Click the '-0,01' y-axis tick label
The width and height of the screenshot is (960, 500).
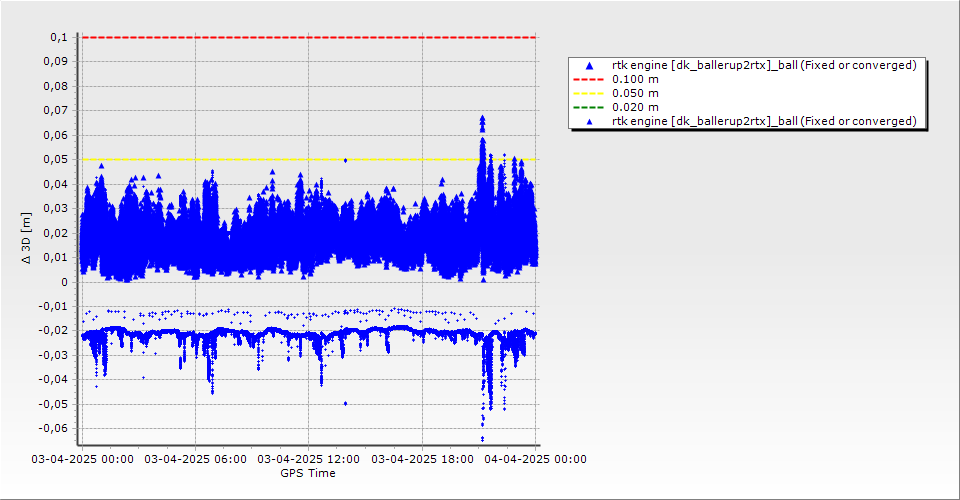(x=53, y=306)
